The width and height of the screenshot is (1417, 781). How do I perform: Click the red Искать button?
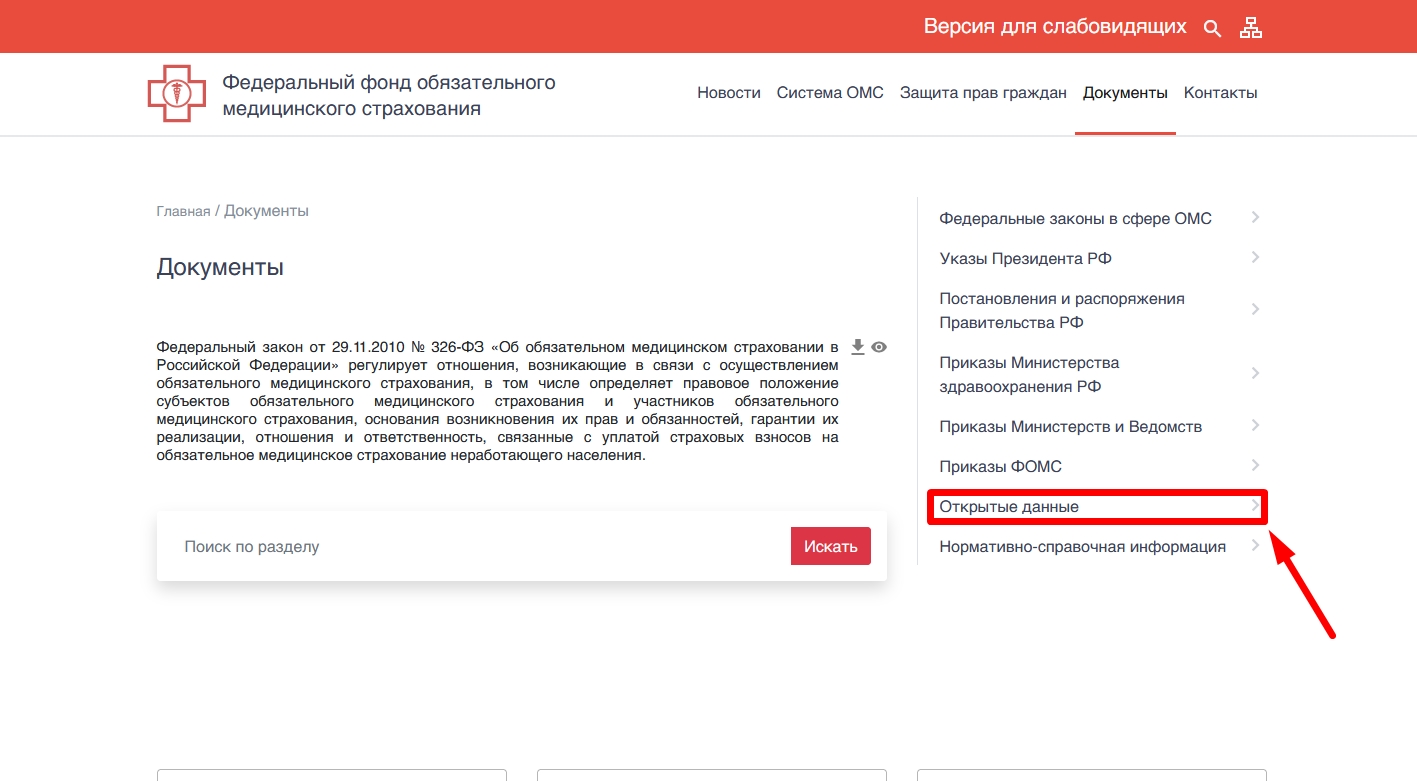point(831,547)
